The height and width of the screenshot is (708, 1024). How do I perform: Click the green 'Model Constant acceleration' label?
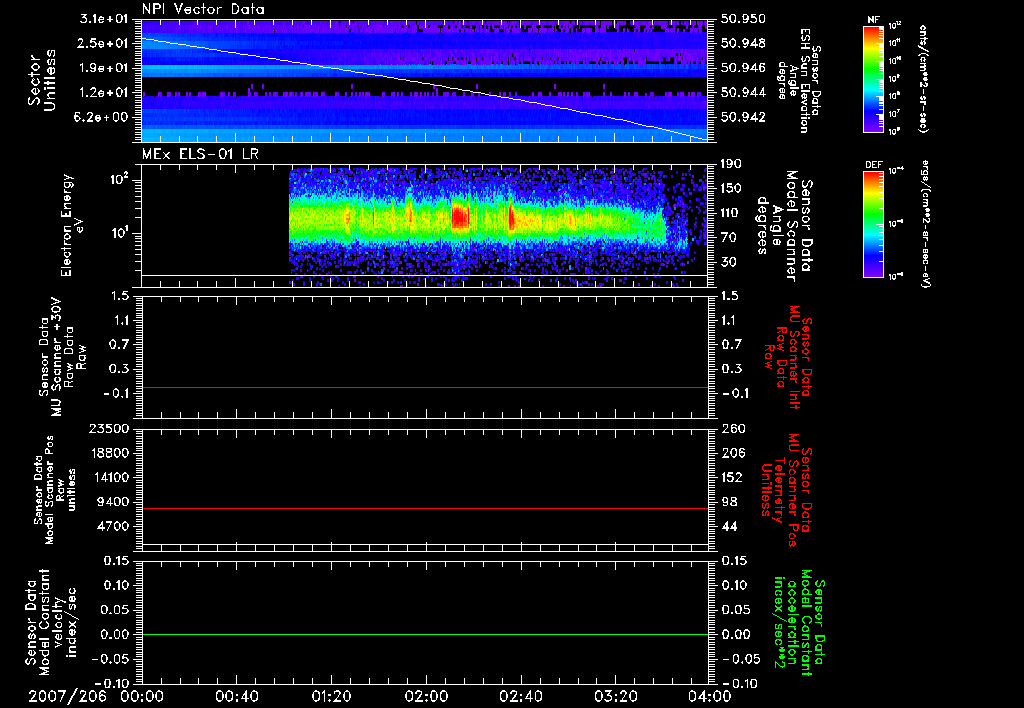[798, 622]
